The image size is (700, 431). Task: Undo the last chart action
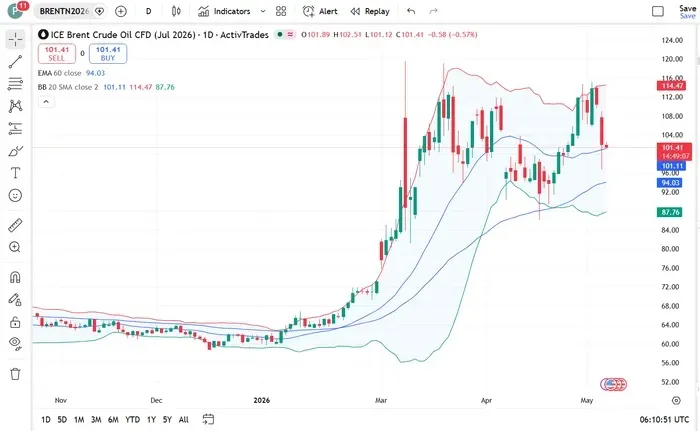coord(411,11)
